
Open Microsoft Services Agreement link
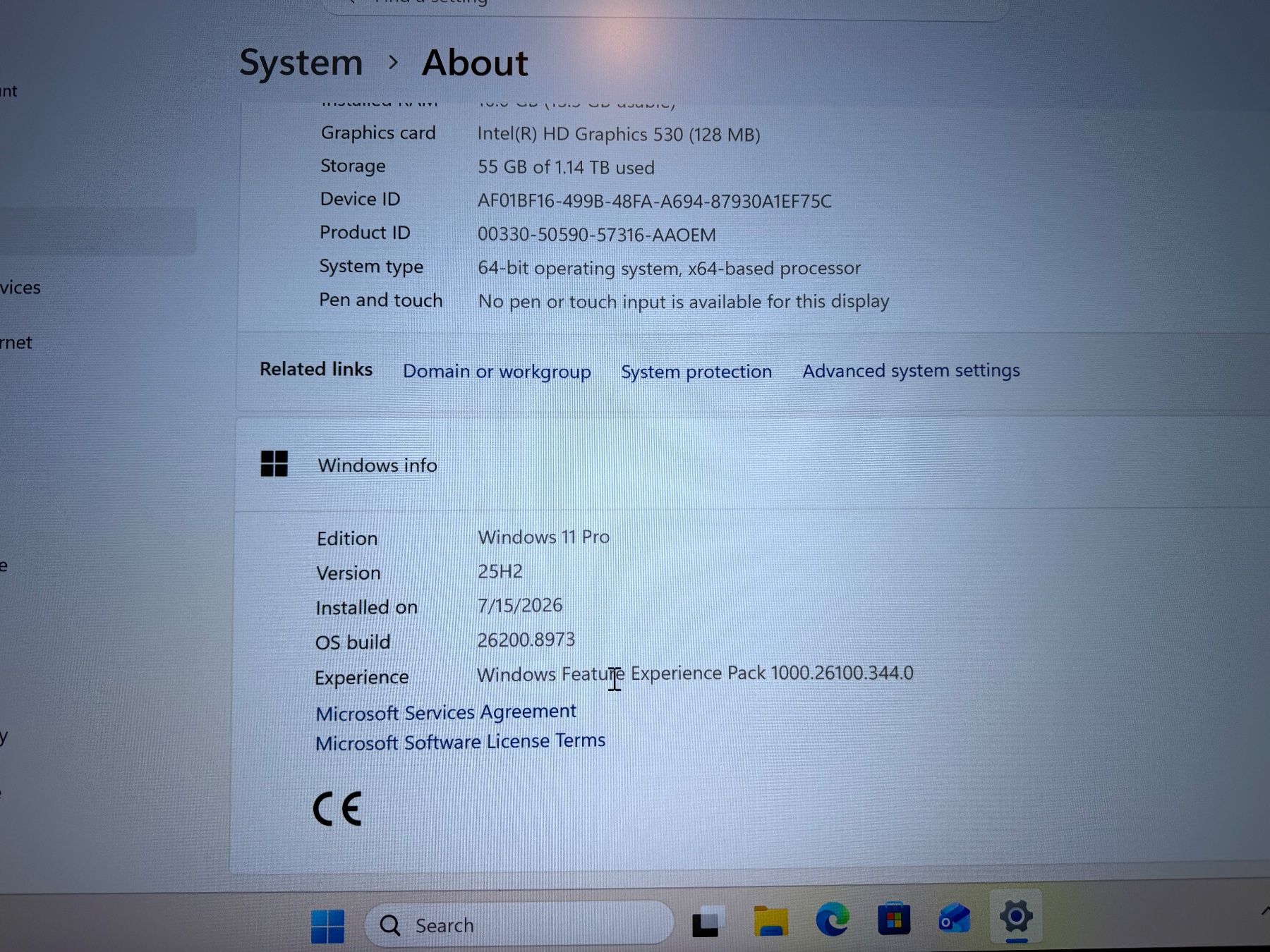(446, 712)
